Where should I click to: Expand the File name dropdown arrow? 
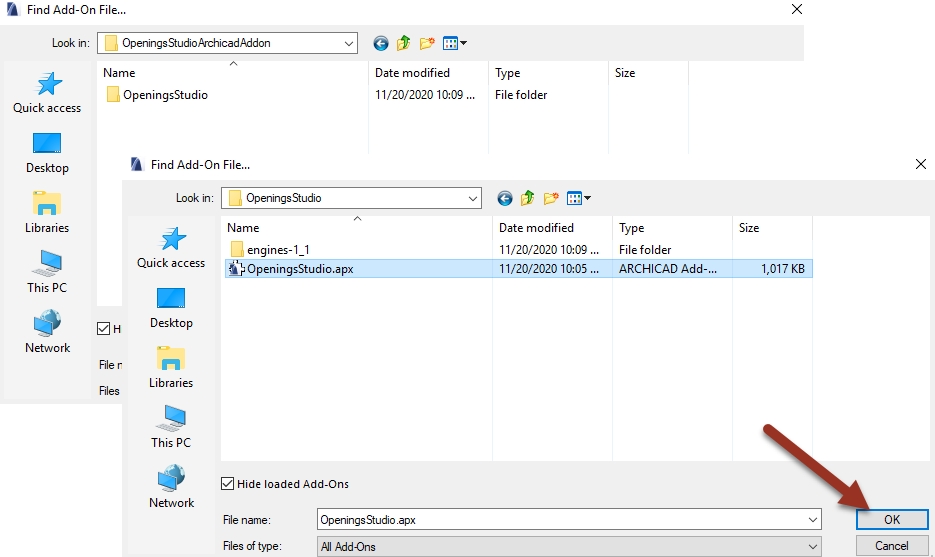click(x=813, y=519)
